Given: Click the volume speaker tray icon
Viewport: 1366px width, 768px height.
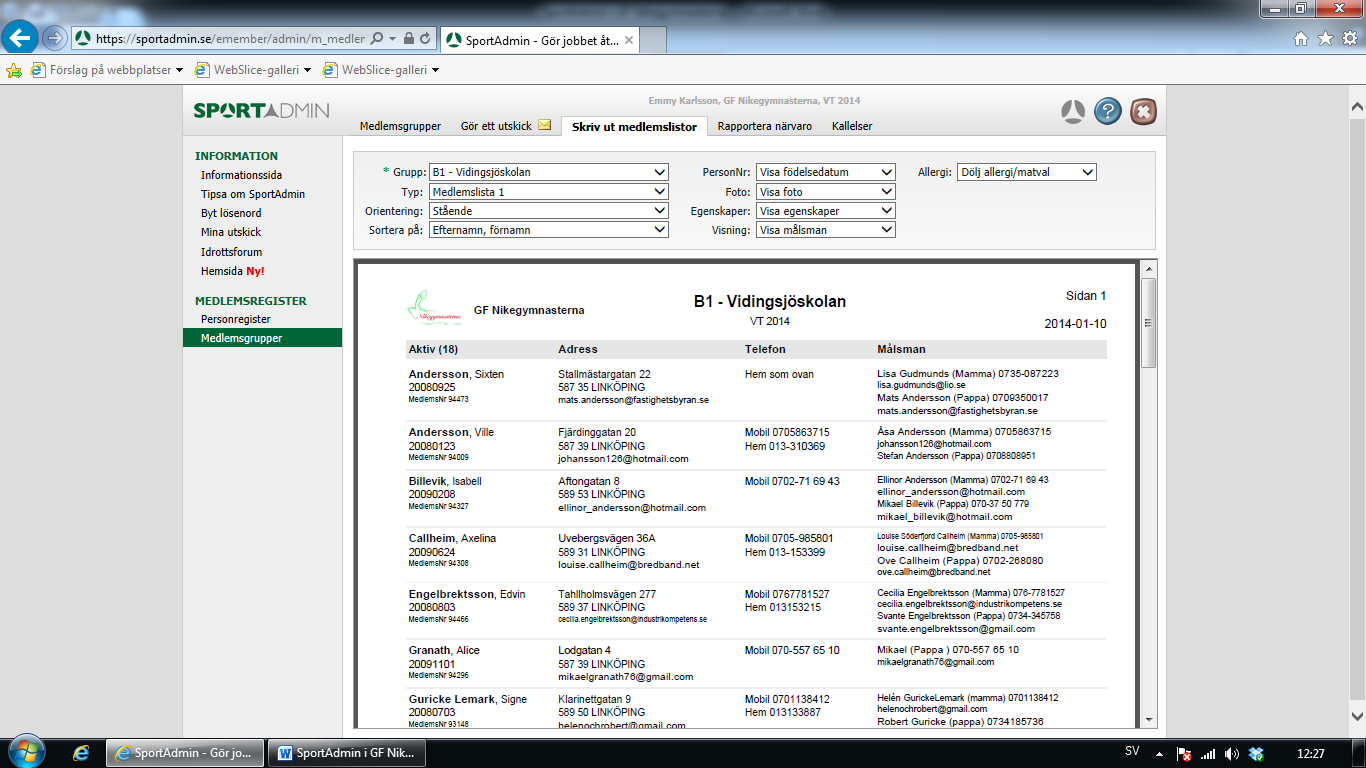Looking at the screenshot, I should [x=1231, y=753].
